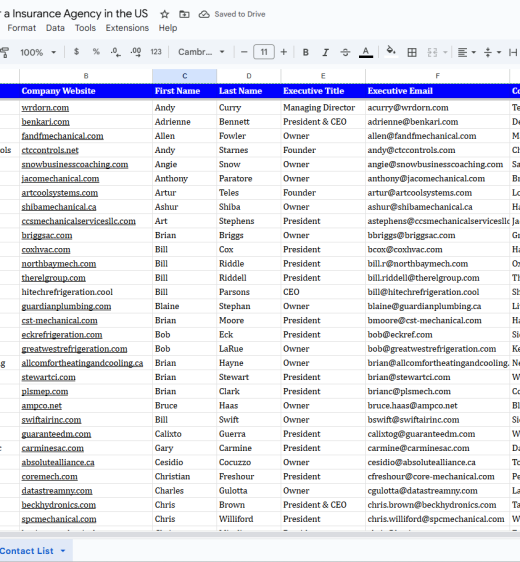Image resolution: width=520 pixels, height=562 pixels.
Task: Toggle italic formatting
Action: (325, 52)
